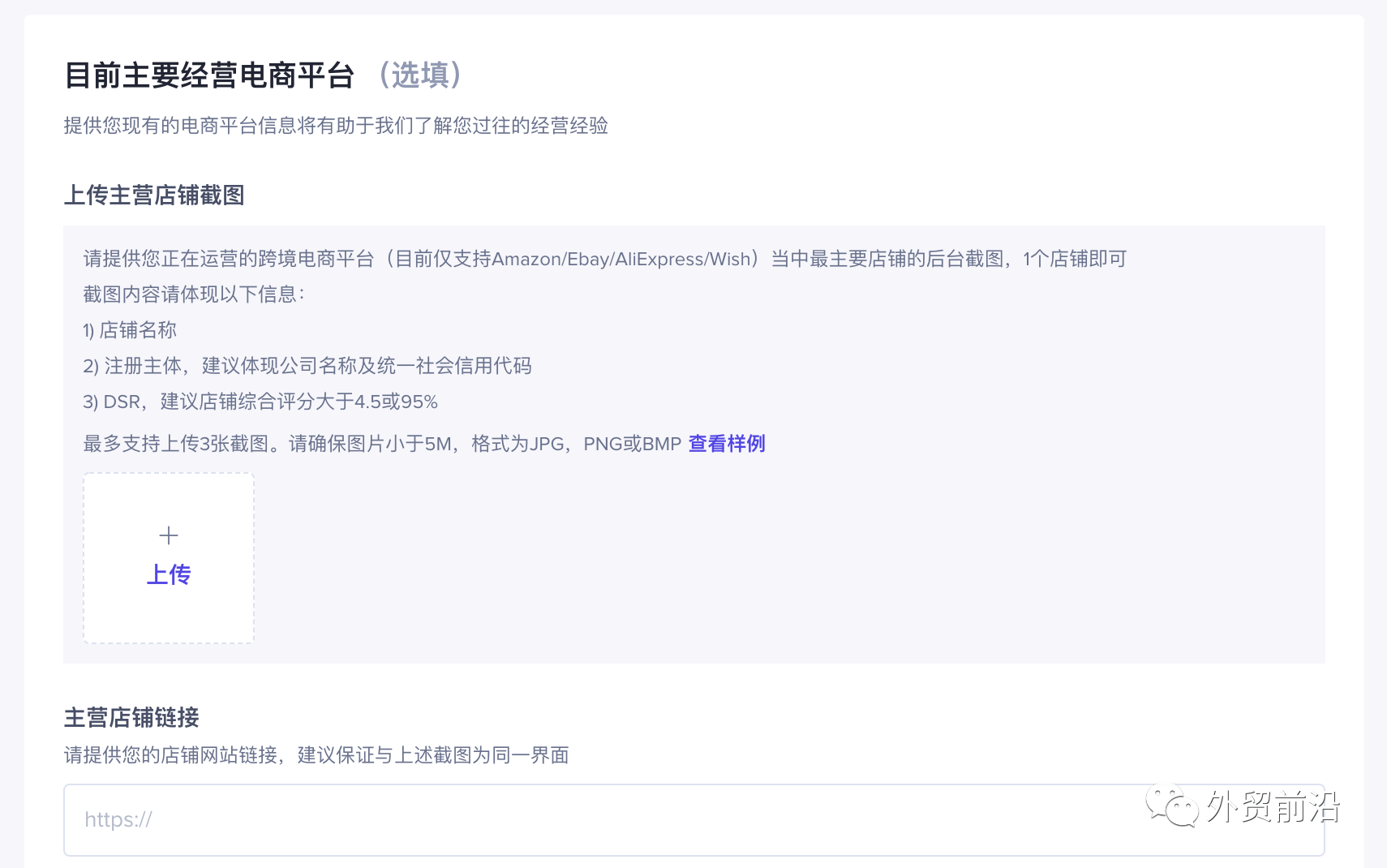Click the 最多支持上传3张截图 note
The width and height of the screenshot is (1387, 868).
point(382,444)
